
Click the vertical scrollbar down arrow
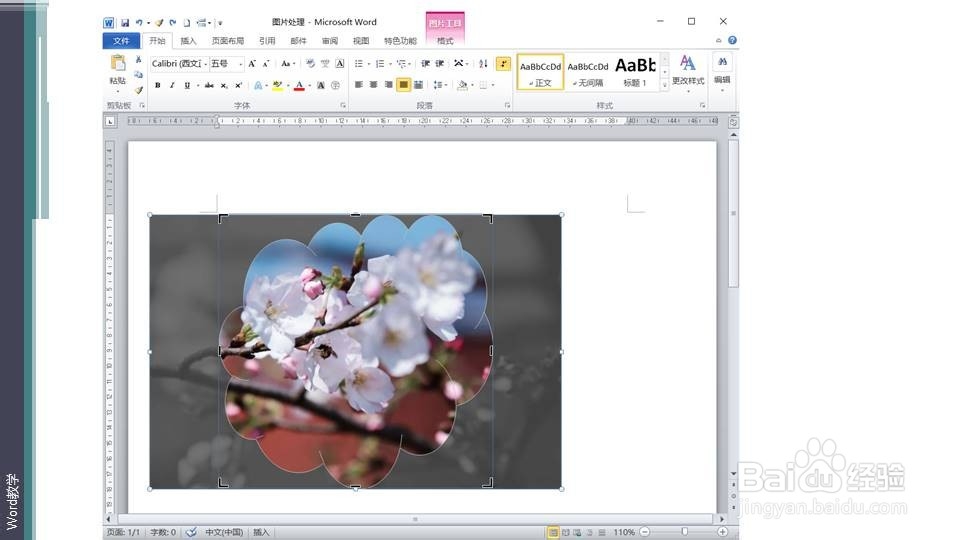click(x=733, y=474)
